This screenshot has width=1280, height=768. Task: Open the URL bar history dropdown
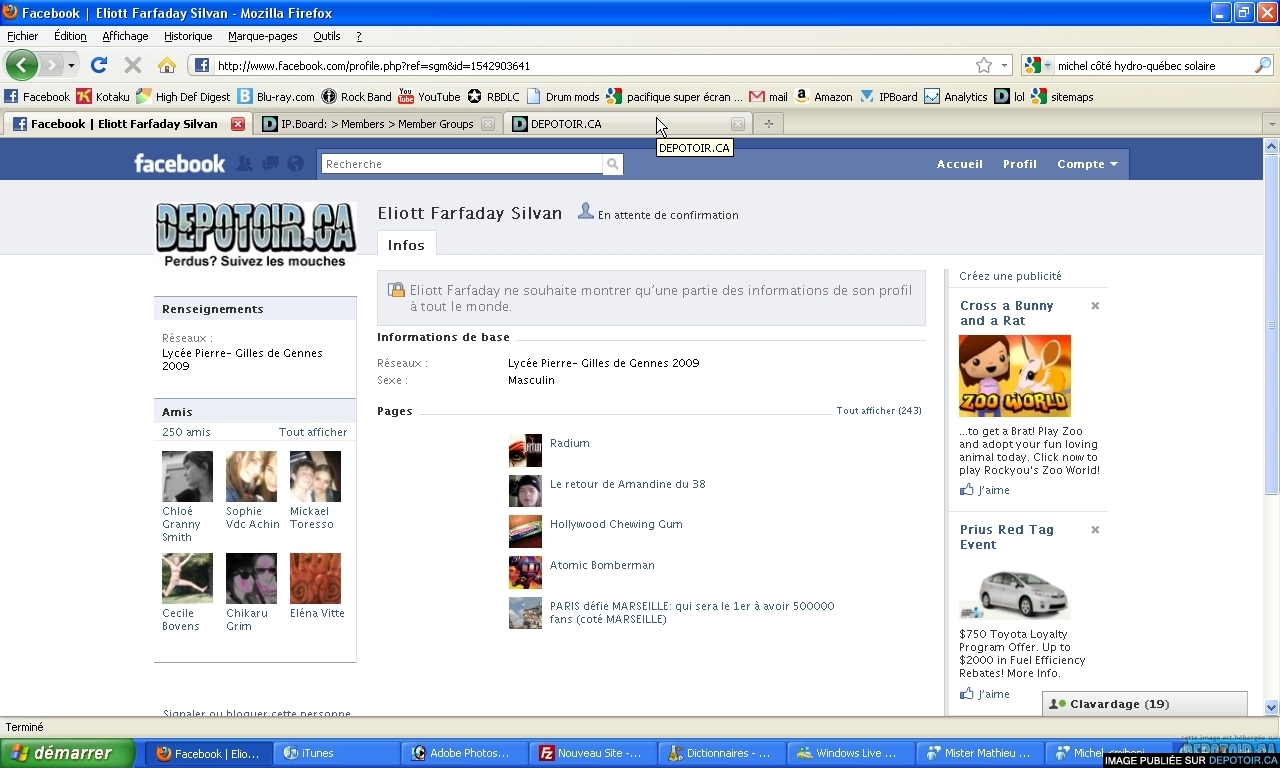pos(1005,66)
